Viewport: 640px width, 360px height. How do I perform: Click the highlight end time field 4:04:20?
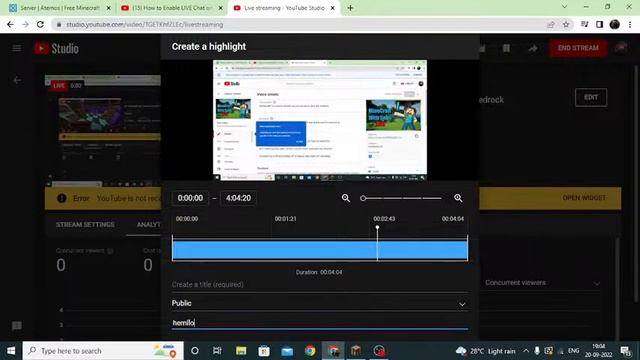click(238, 198)
